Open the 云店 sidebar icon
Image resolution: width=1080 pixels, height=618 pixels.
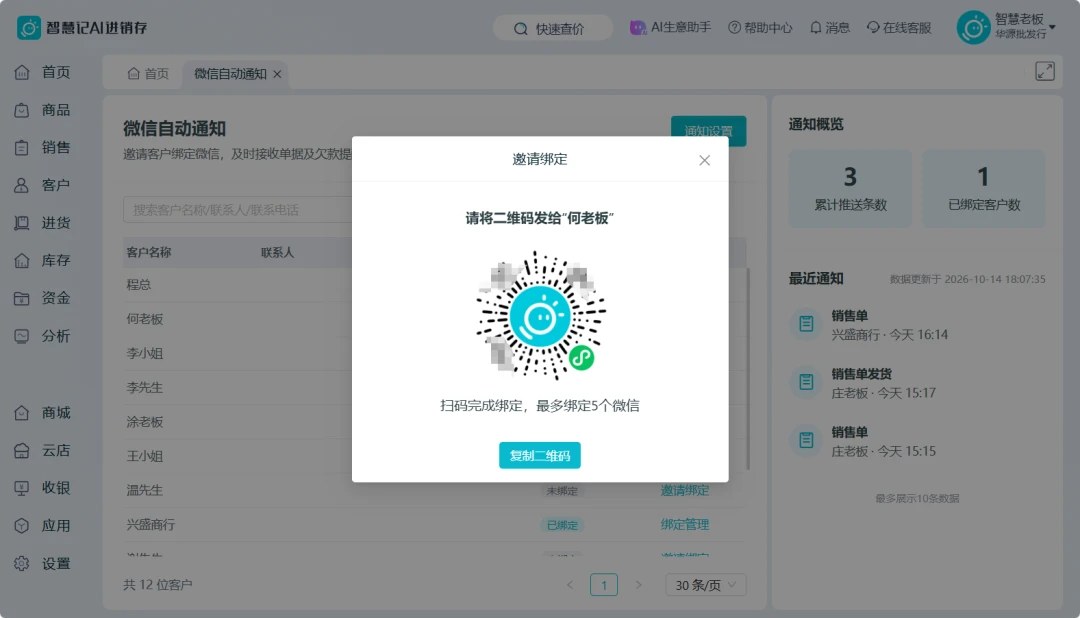point(22,451)
